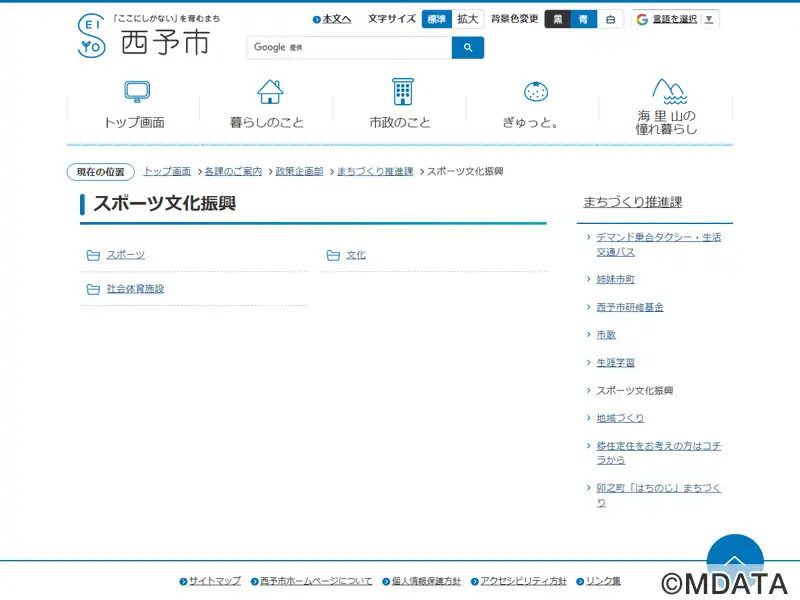Switch background color to 黒

(558, 19)
